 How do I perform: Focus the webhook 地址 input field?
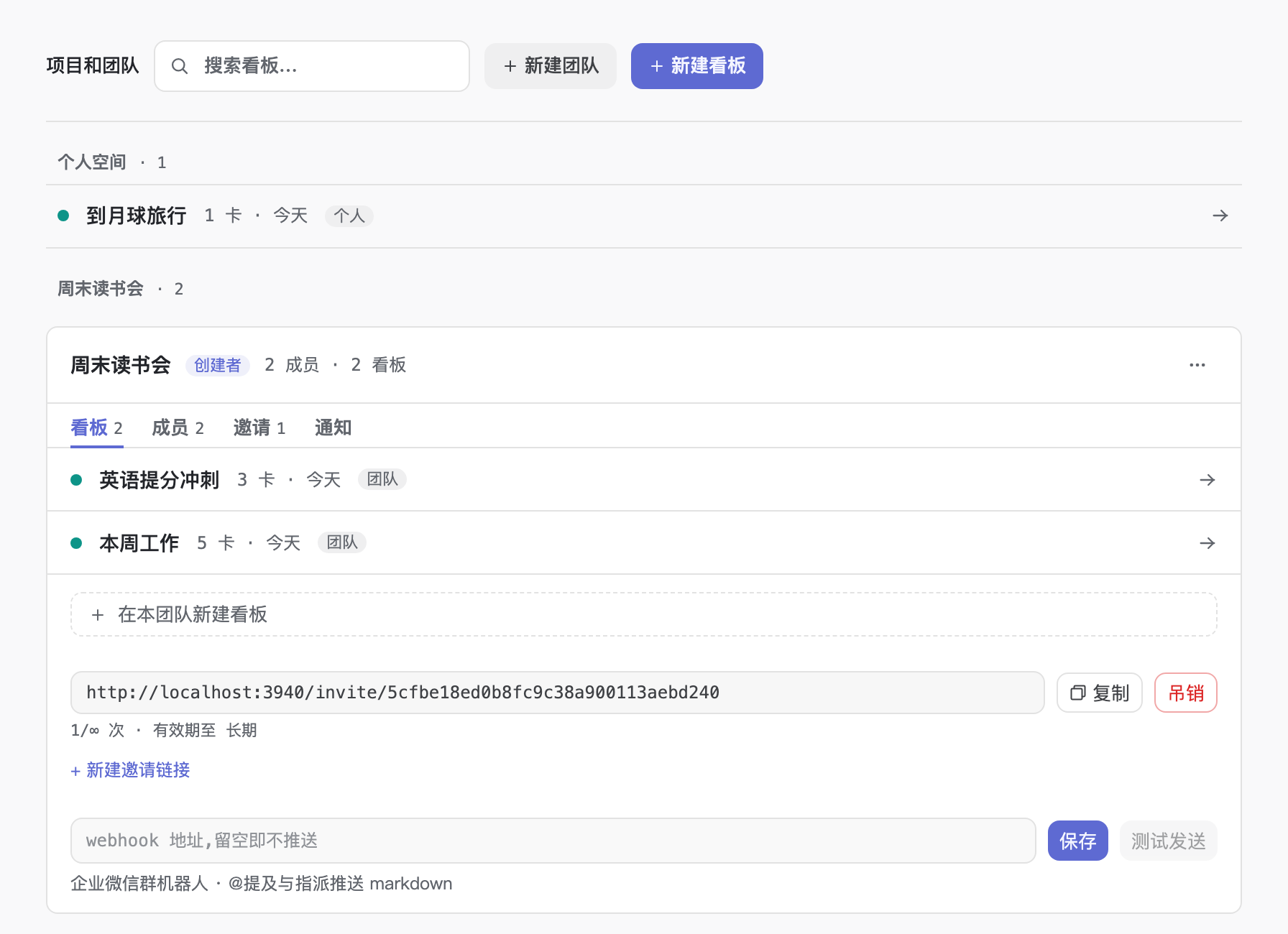pyautogui.click(x=553, y=841)
